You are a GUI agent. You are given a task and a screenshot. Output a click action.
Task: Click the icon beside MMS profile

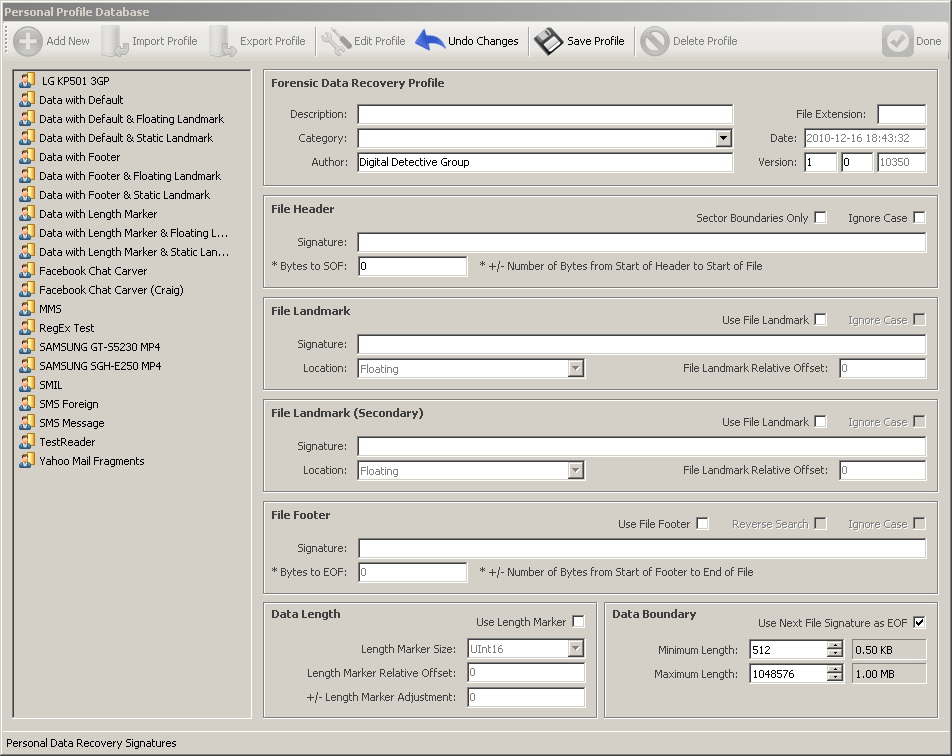click(27, 308)
